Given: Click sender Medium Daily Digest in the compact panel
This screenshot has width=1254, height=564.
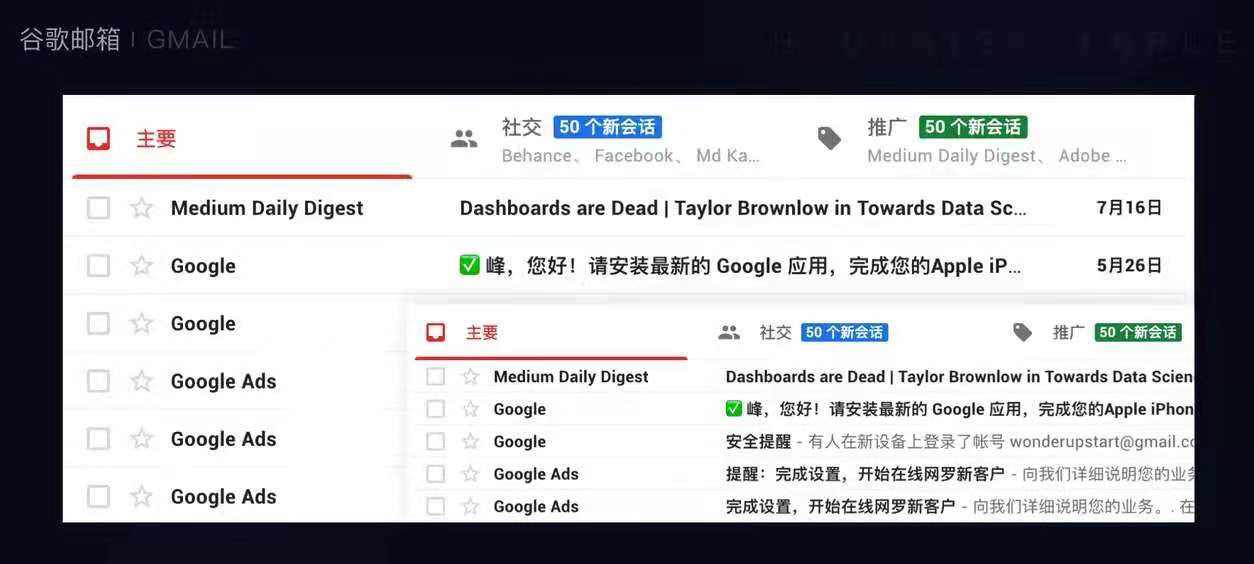Looking at the screenshot, I should pyautogui.click(x=571, y=377).
